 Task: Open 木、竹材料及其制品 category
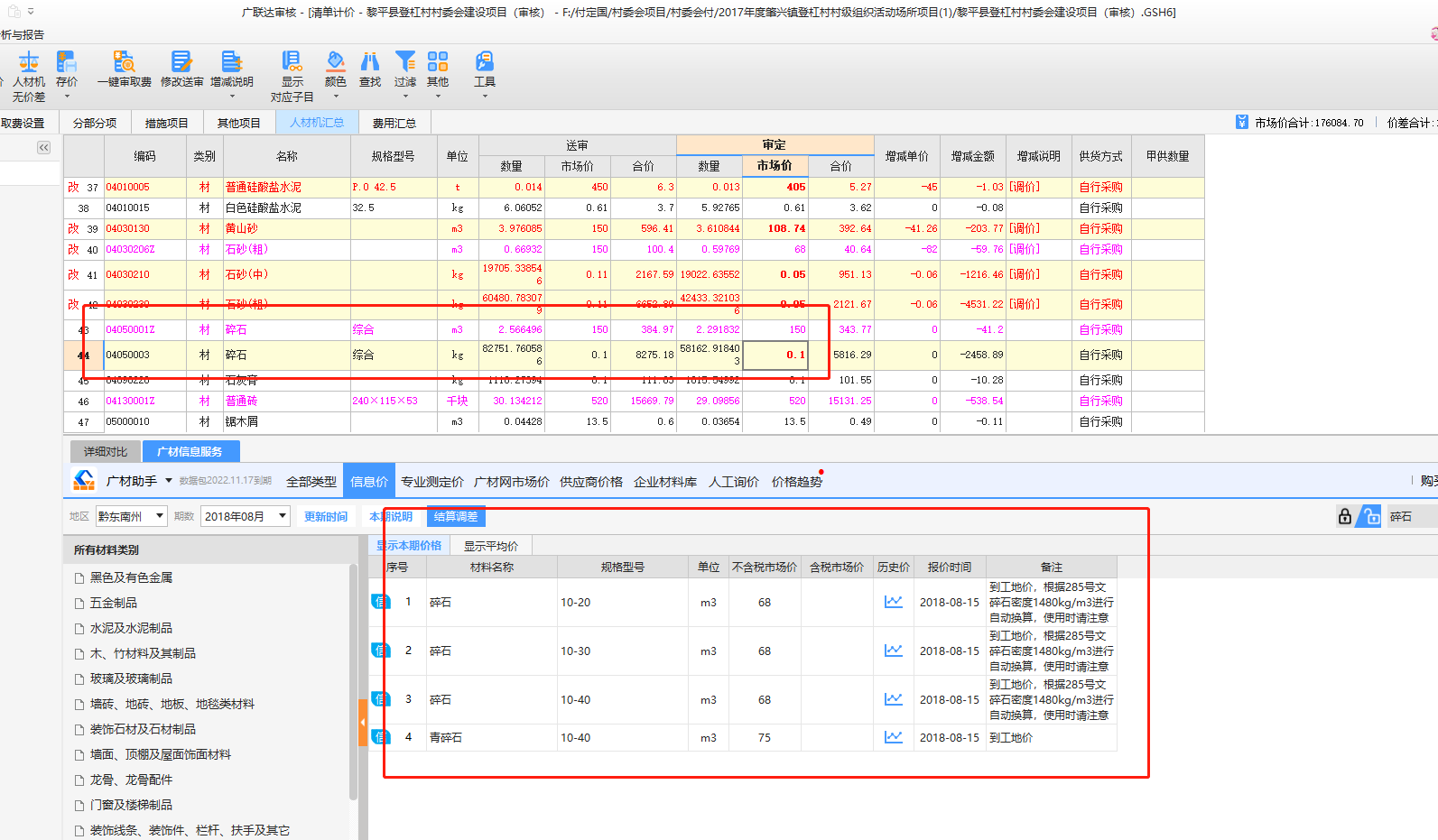[x=143, y=653]
